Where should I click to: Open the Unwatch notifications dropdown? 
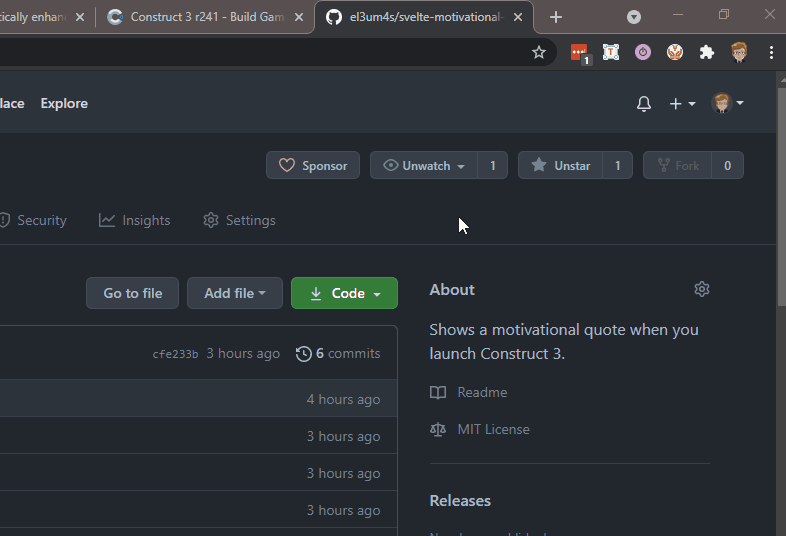coord(424,165)
